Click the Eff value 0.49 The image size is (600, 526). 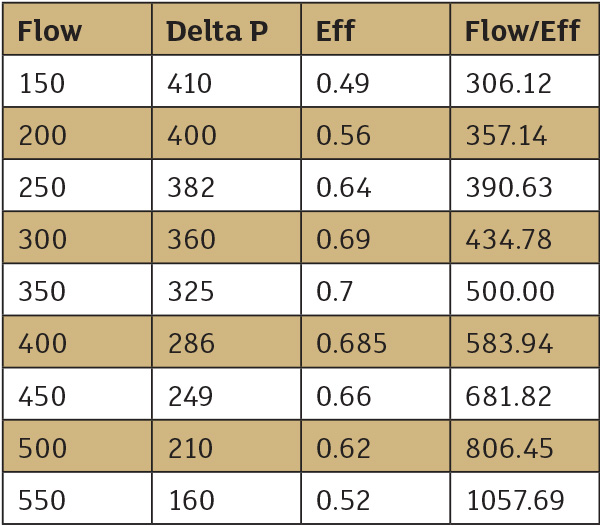(x=343, y=83)
